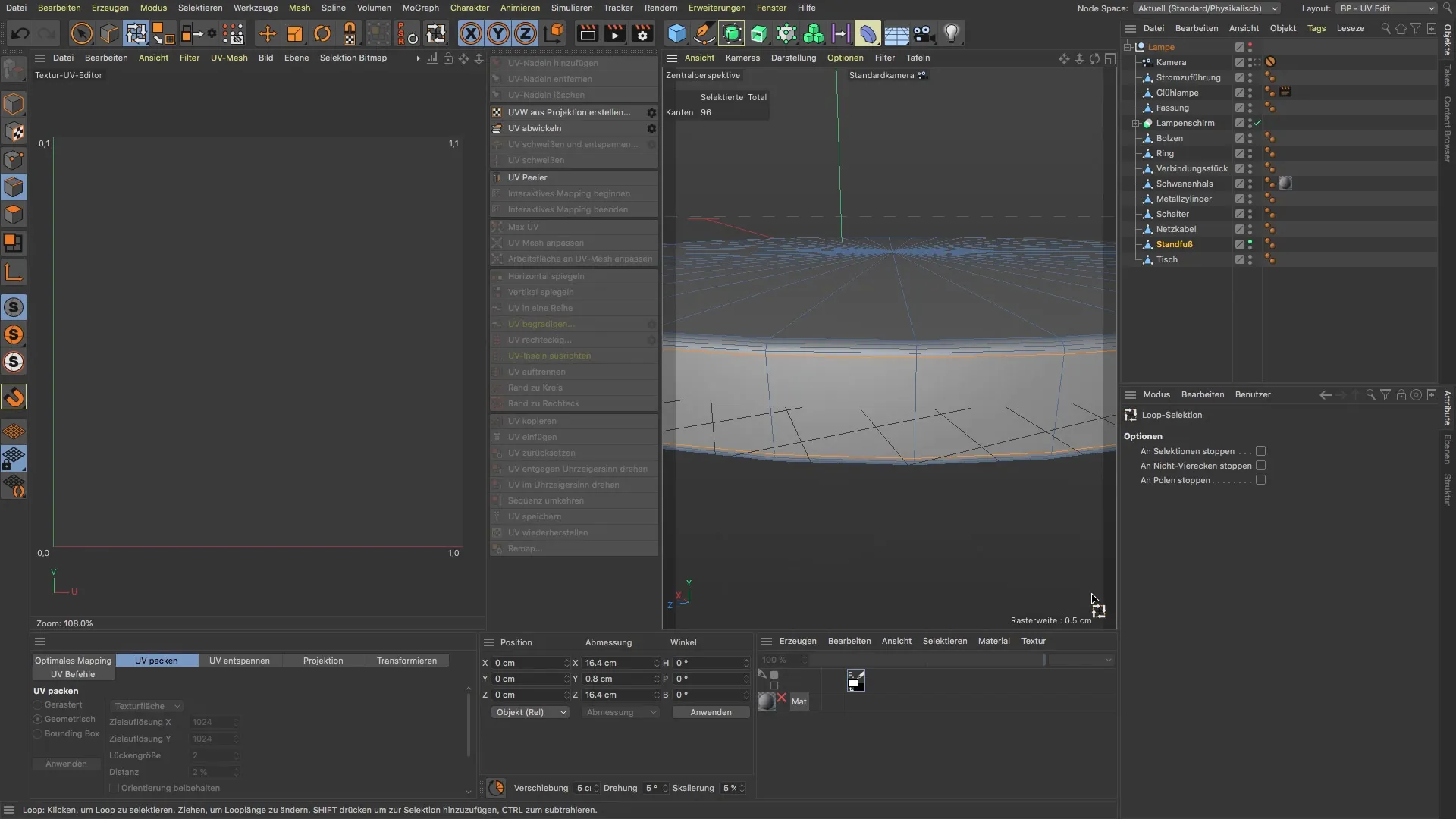Click the floor grid object icon
The width and height of the screenshot is (1456, 819).
click(896, 34)
